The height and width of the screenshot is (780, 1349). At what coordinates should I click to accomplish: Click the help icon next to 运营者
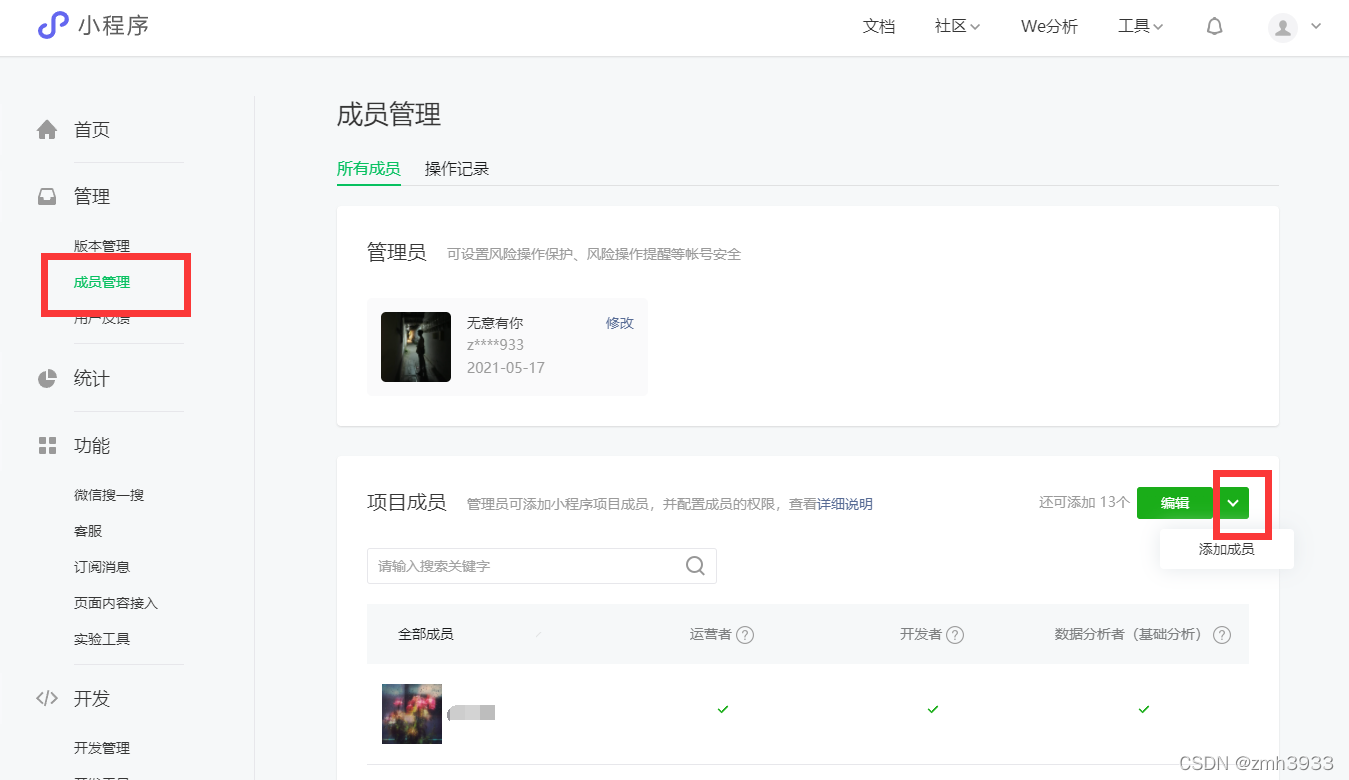point(745,635)
